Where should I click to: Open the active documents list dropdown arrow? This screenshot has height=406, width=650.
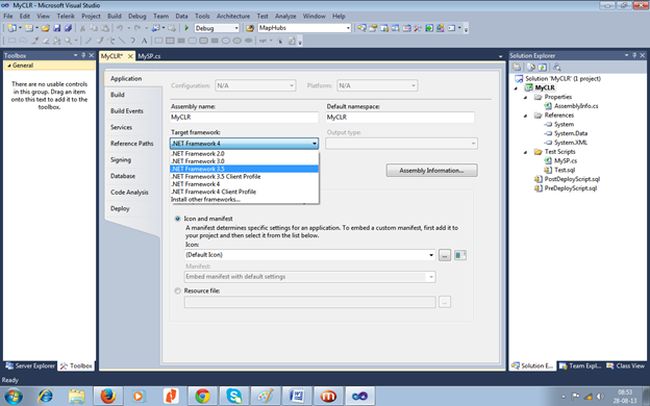[x=500, y=56]
